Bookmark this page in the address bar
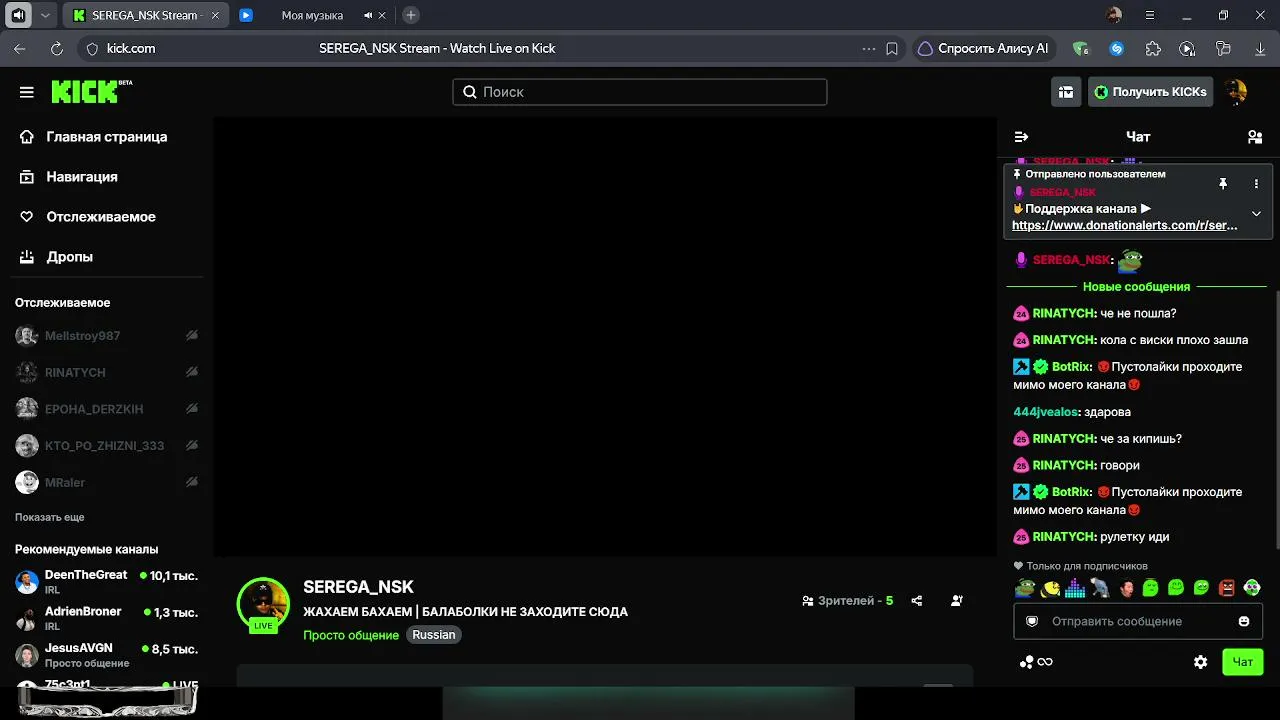The width and height of the screenshot is (1280, 720). pyautogui.click(x=892, y=48)
